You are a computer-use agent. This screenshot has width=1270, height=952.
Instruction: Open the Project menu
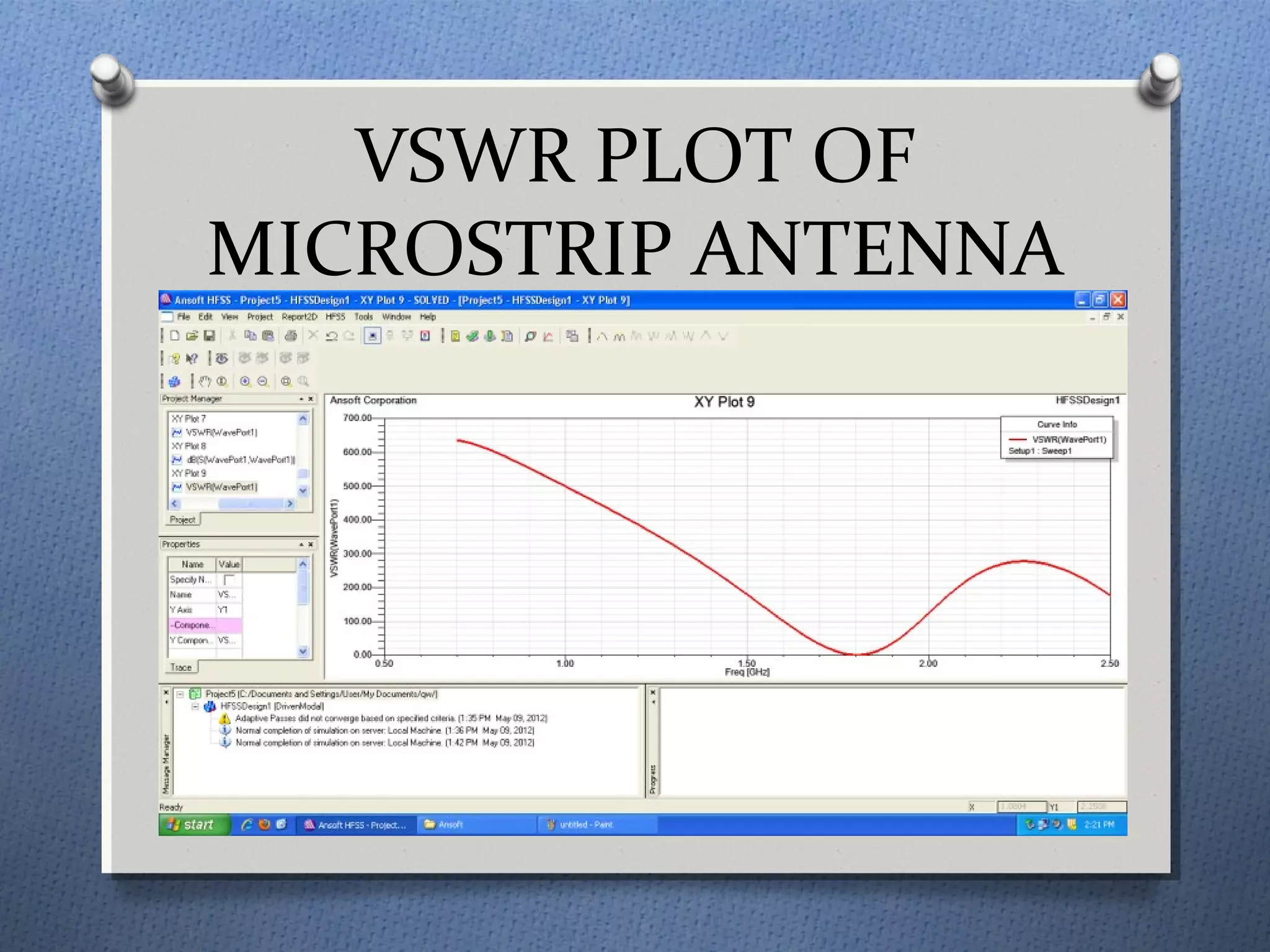pyautogui.click(x=260, y=317)
